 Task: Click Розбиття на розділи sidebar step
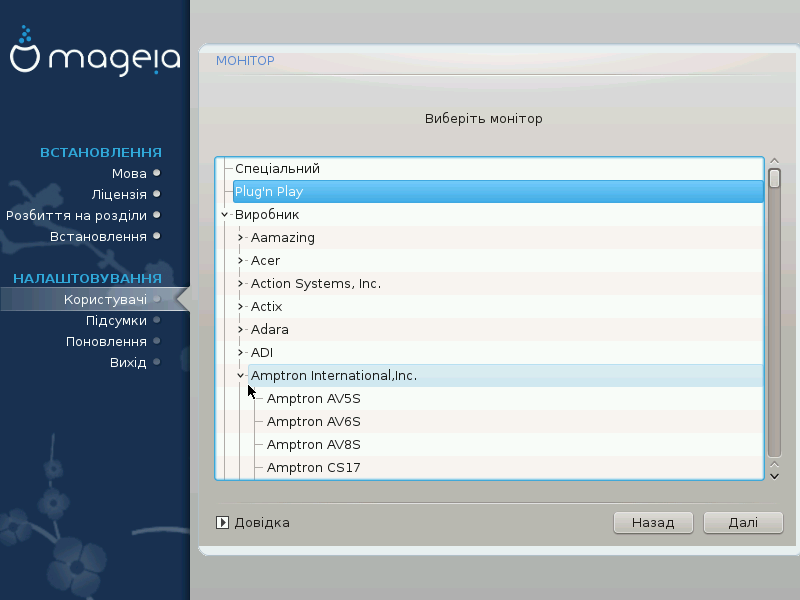pyautogui.click(x=76, y=216)
